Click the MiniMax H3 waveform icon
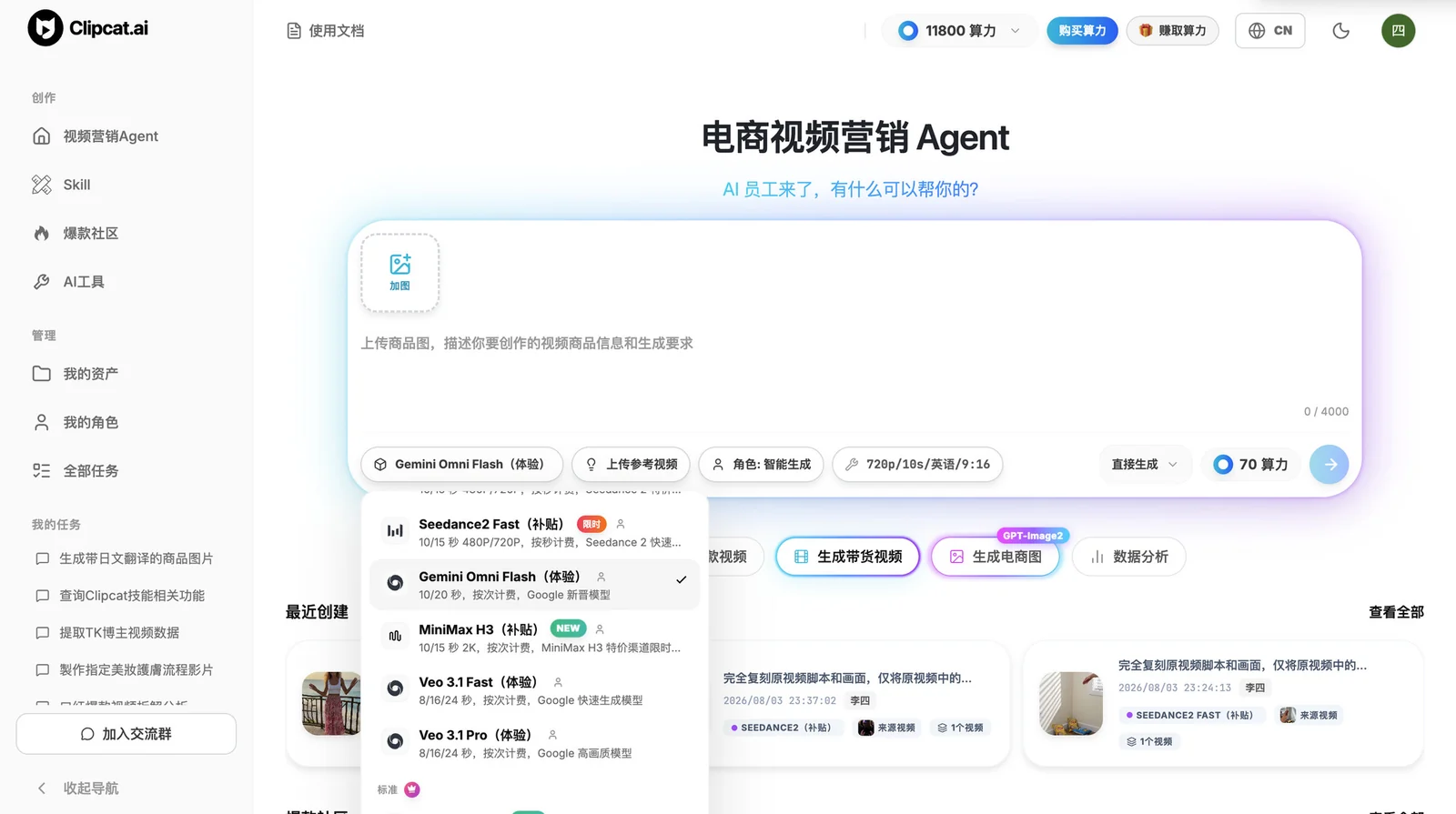Viewport: 1456px width, 814px height. [x=395, y=636]
